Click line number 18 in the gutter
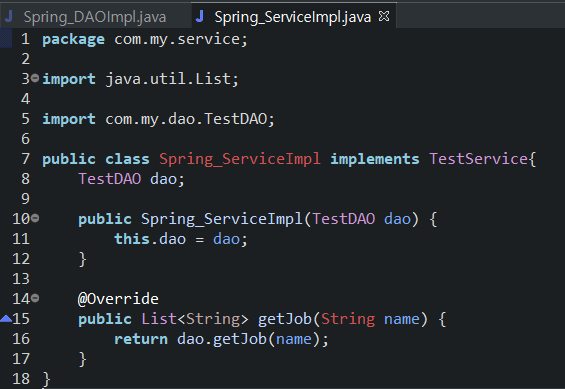Screen dimensions: 565x389 (21, 379)
